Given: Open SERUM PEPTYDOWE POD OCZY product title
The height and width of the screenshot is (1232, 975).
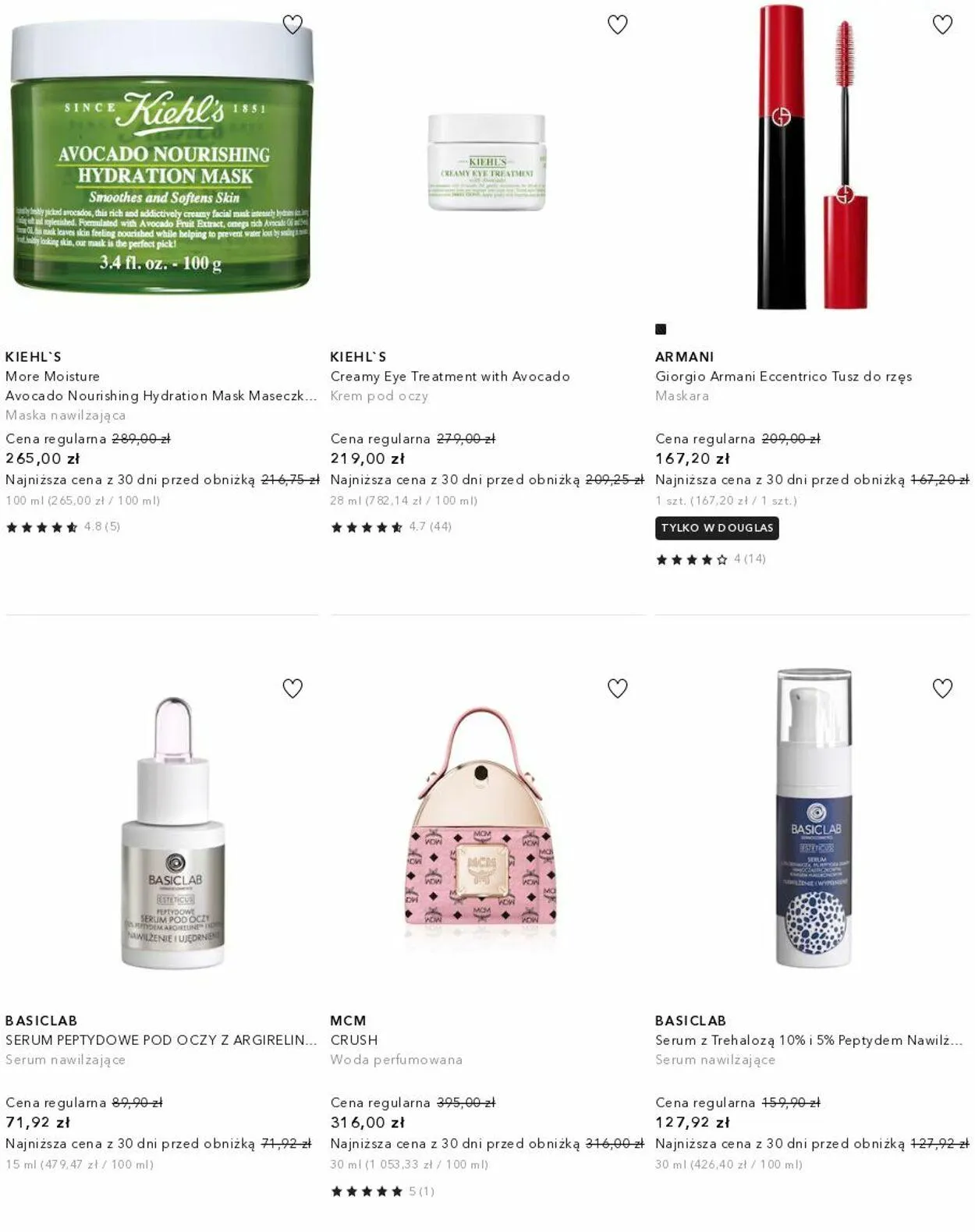Looking at the screenshot, I should 161,1040.
